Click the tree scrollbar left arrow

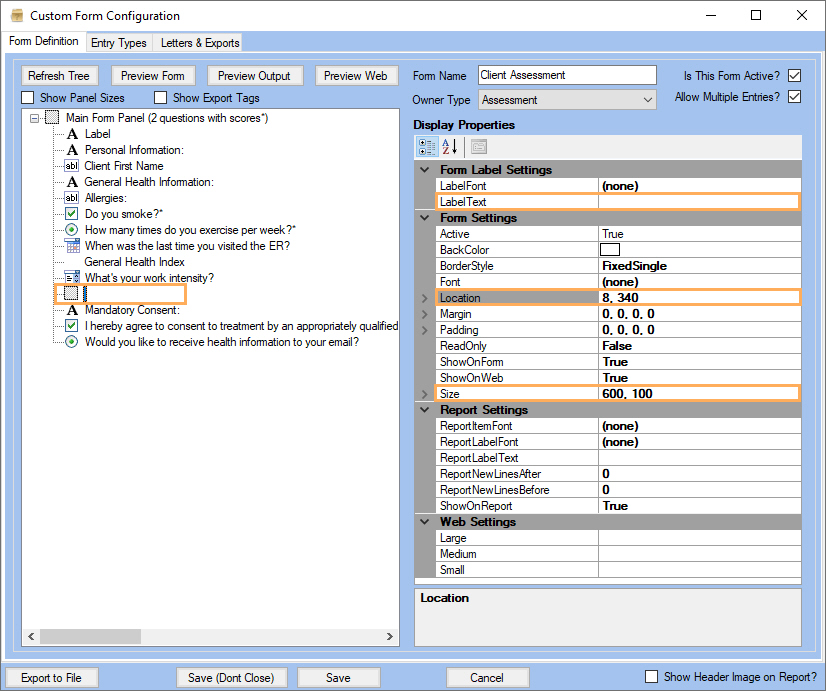31,636
